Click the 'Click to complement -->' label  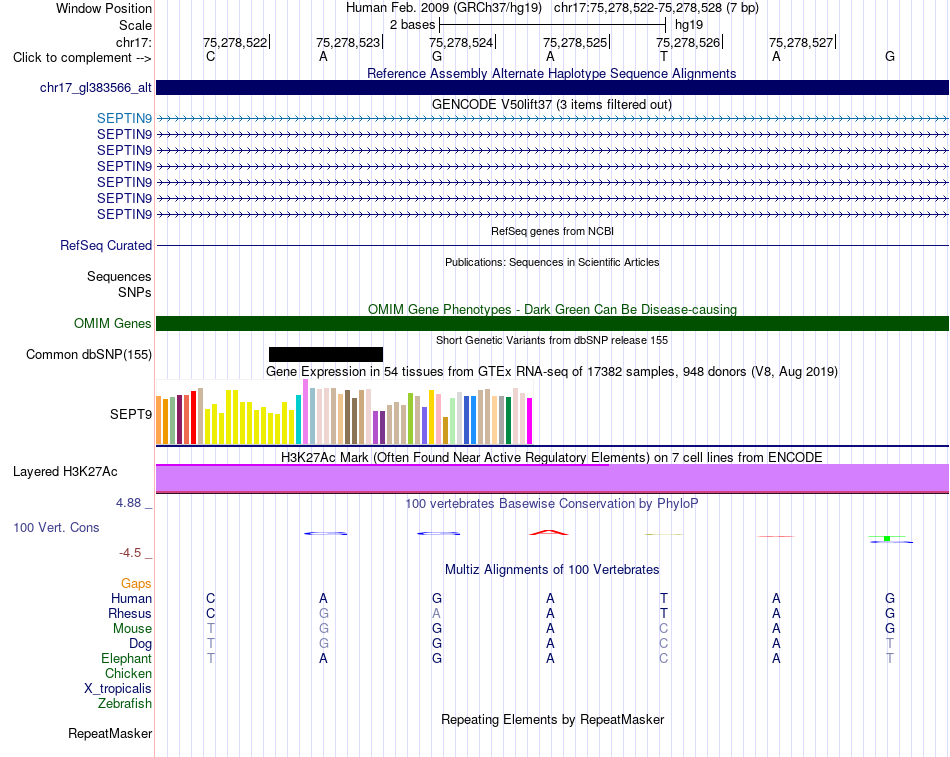[82, 58]
